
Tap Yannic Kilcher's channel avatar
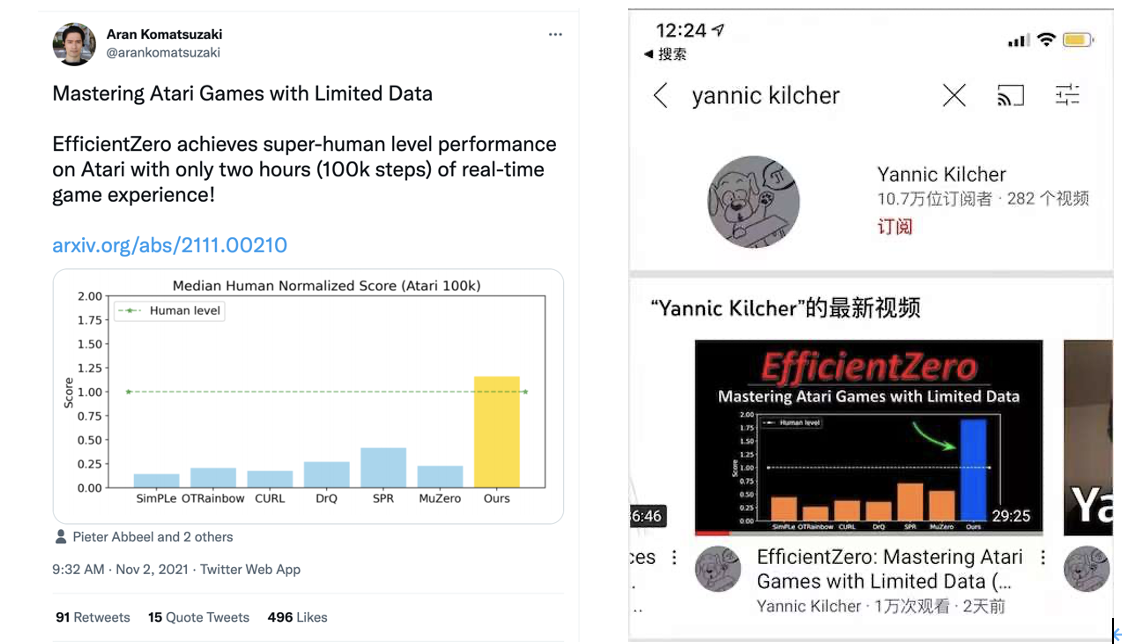(754, 202)
